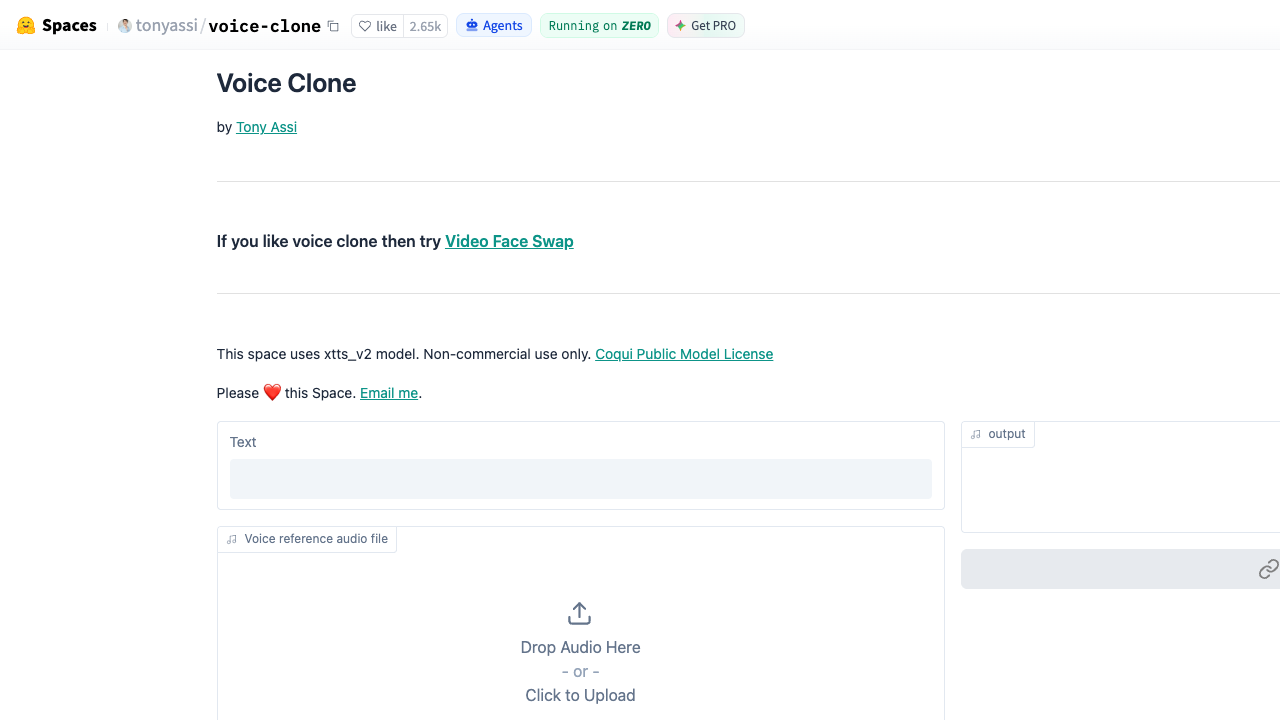
Task: Click the robot icon in Agents button
Action: tap(472, 26)
